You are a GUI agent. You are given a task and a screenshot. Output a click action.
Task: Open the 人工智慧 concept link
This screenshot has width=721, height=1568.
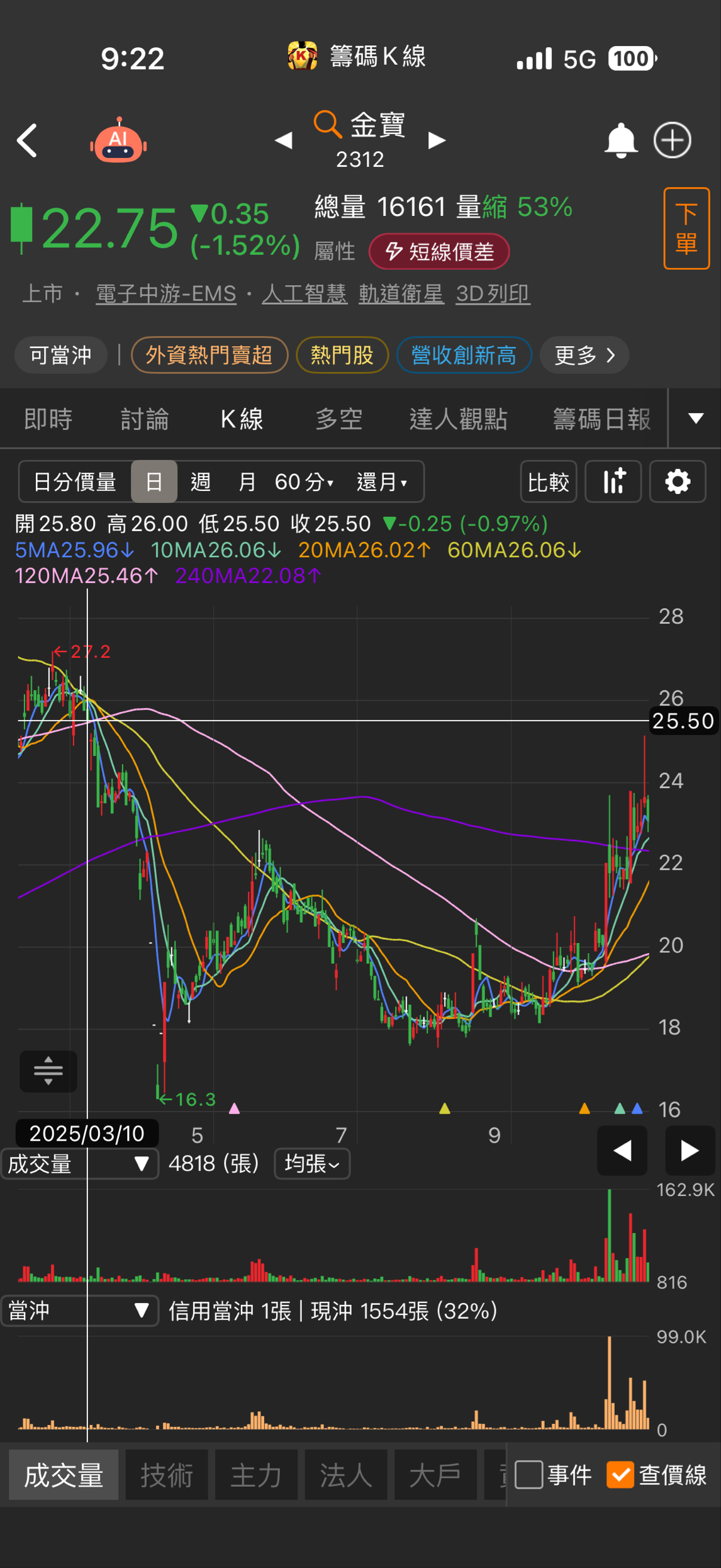click(305, 293)
